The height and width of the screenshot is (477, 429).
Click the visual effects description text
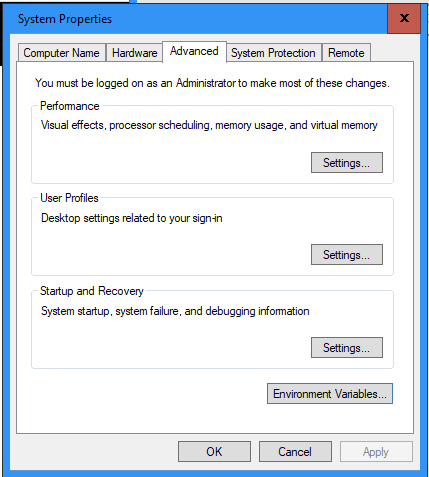click(x=209, y=125)
